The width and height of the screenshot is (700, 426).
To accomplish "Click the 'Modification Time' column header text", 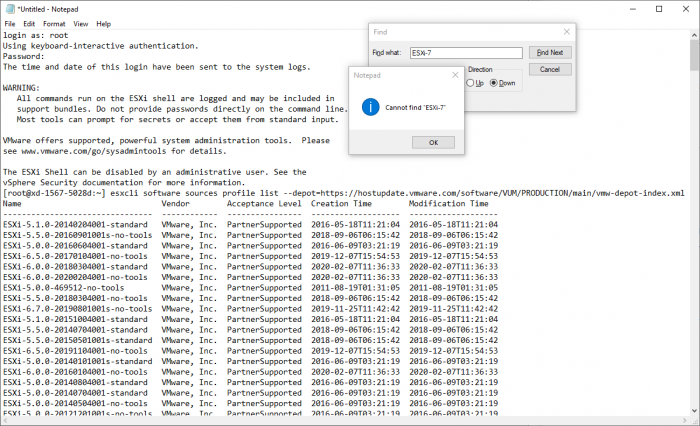I will click(x=449, y=204).
